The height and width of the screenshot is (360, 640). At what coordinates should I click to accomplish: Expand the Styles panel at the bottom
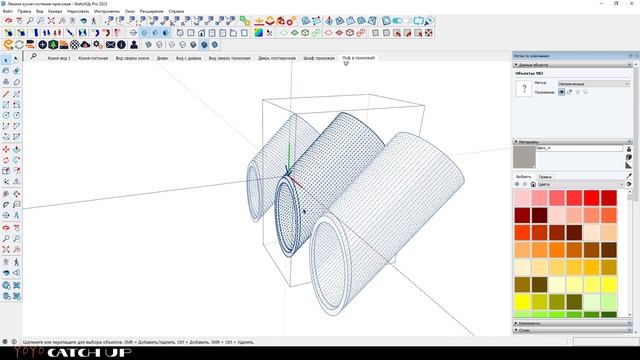(x=572, y=330)
